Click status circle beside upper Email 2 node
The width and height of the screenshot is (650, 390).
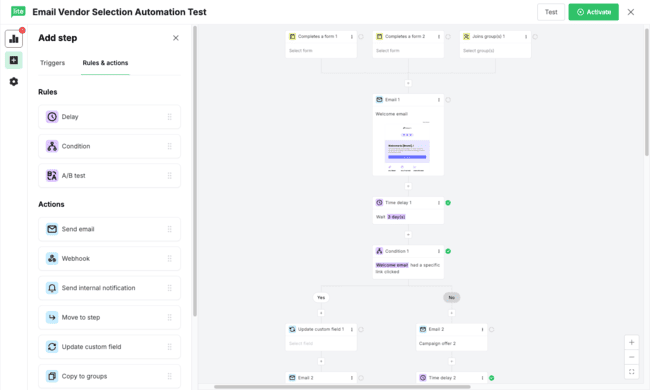(x=492, y=329)
